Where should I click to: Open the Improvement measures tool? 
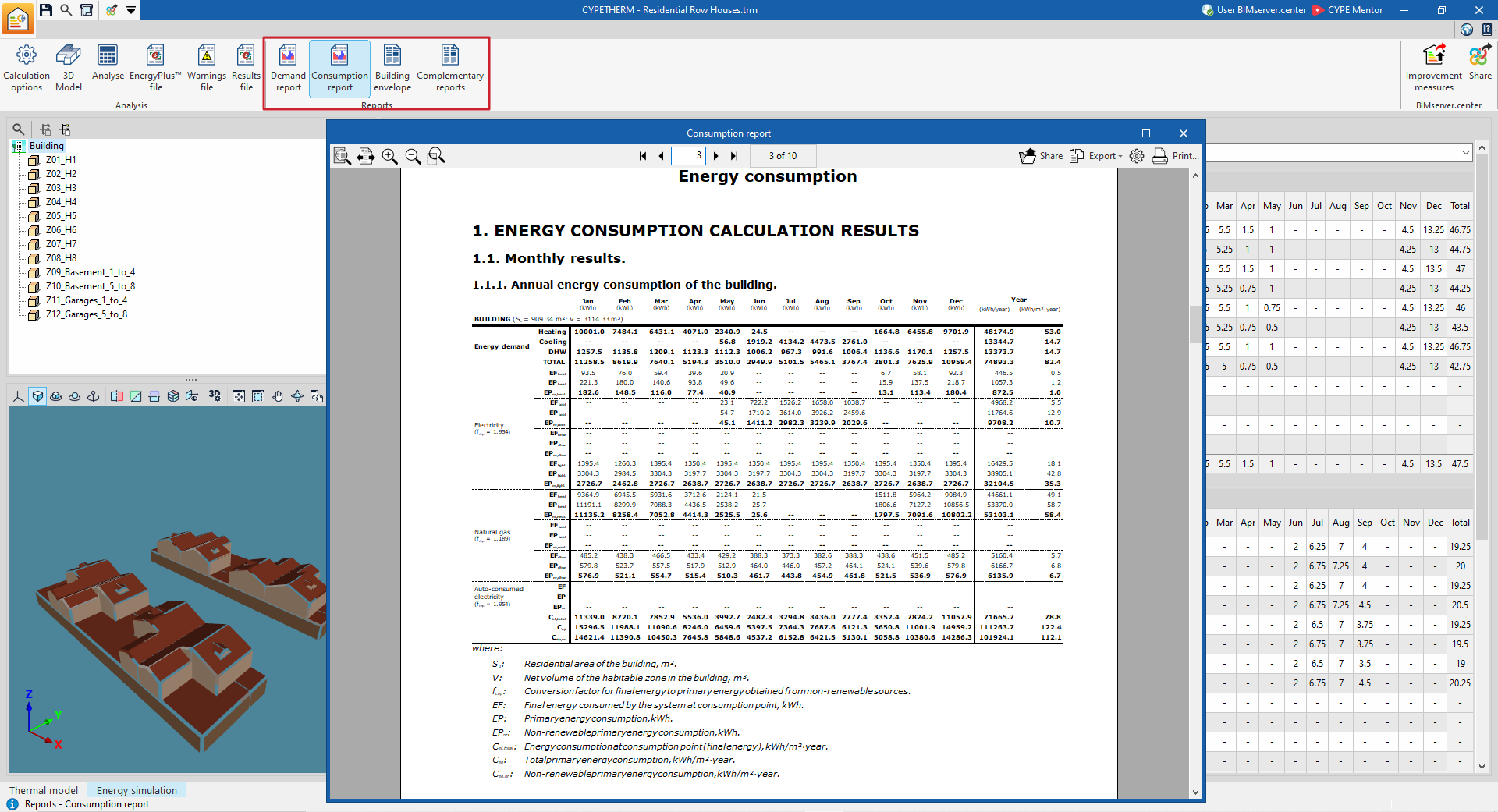click(x=1434, y=69)
